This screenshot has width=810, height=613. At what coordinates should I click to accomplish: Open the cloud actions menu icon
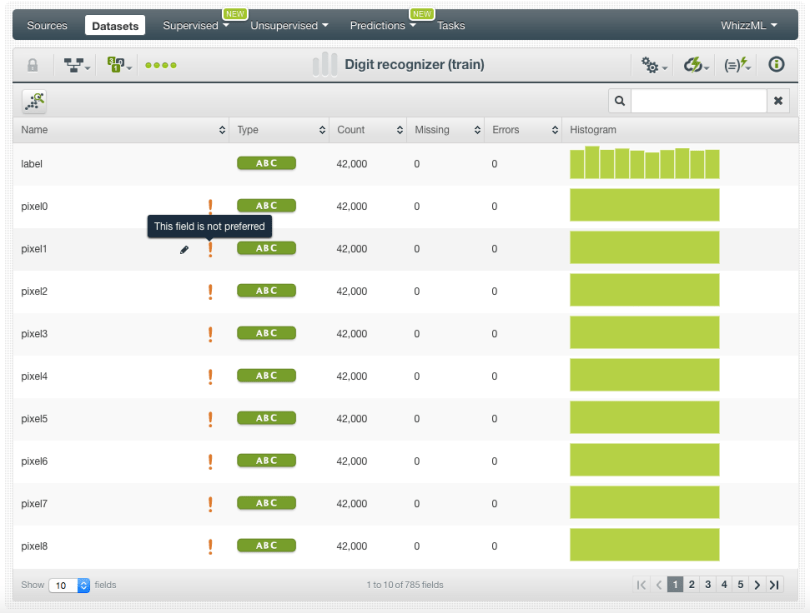coord(695,65)
